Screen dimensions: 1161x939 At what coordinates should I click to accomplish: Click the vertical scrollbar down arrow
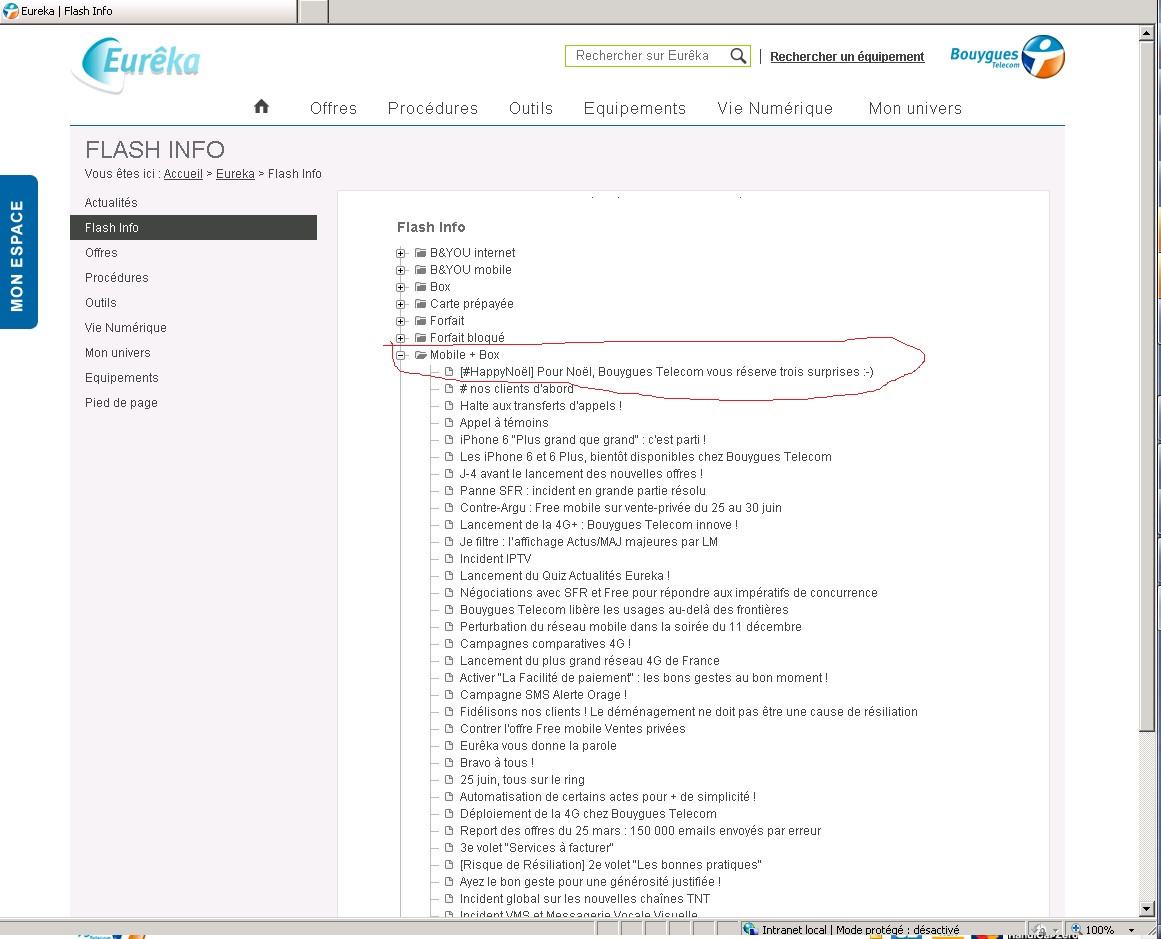coord(1146,909)
